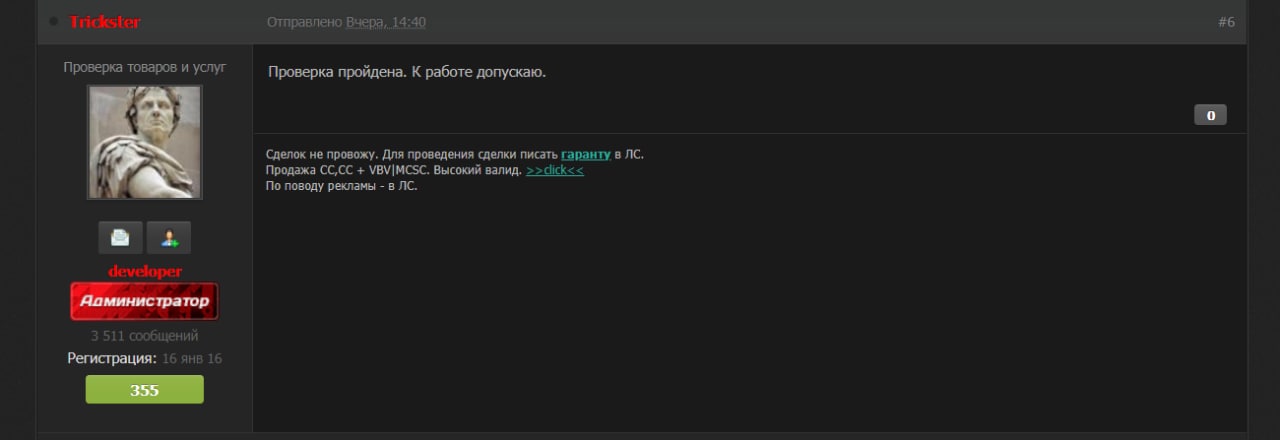Follow the гаранту link in signature
Image resolution: width=1280 pixels, height=440 pixels.
tap(585, 154)
